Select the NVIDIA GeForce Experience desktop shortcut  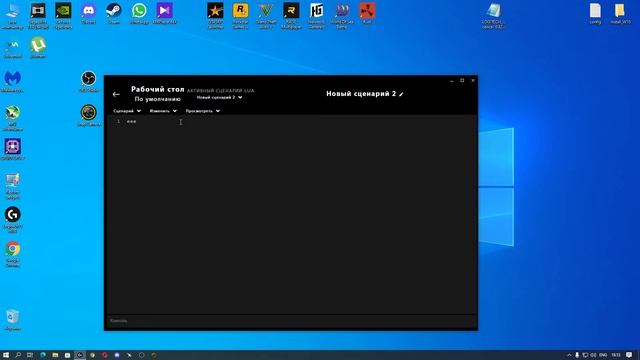tap(63, 16)
